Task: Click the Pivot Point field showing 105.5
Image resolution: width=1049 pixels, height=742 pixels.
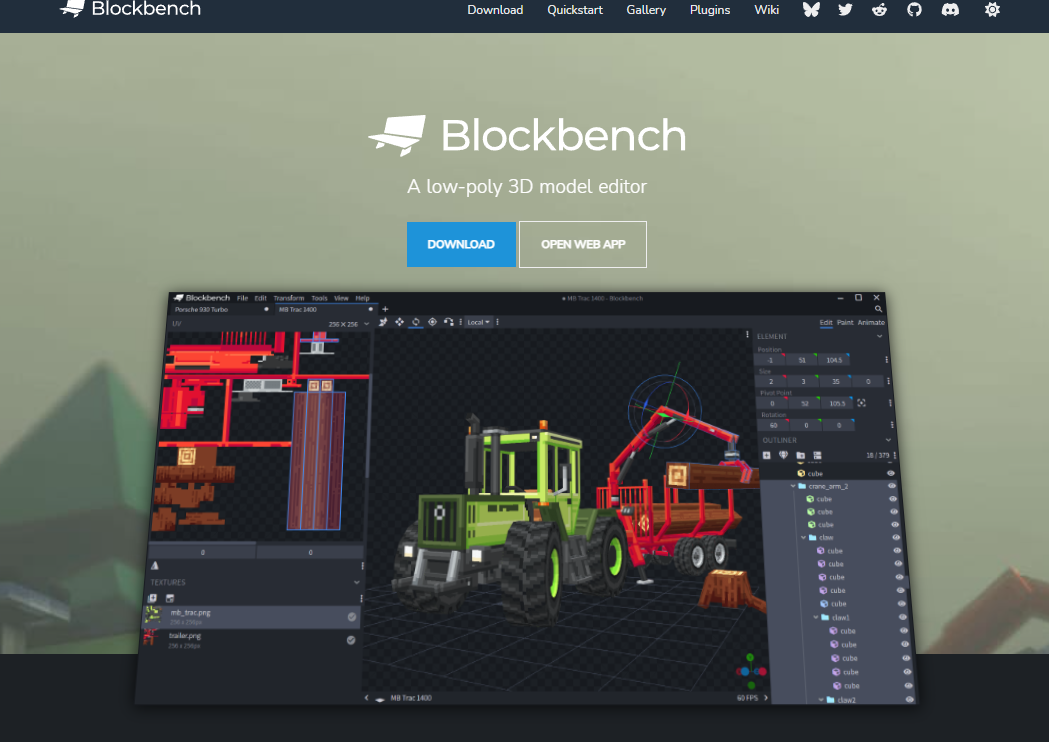Action: pyautogui.click(x=838, y=403)
